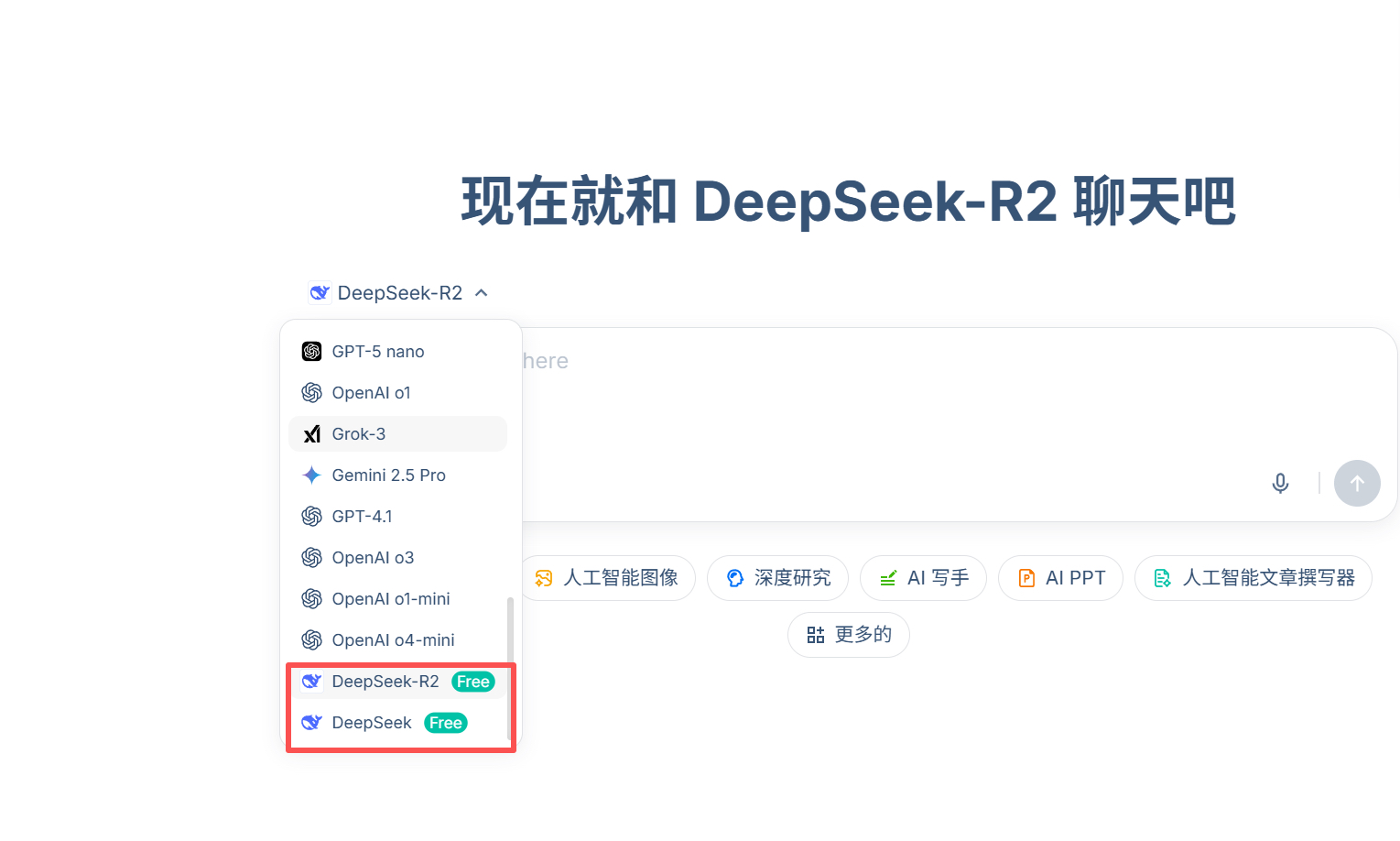Click the grid icon on 更多的 chip

[816, 635]
